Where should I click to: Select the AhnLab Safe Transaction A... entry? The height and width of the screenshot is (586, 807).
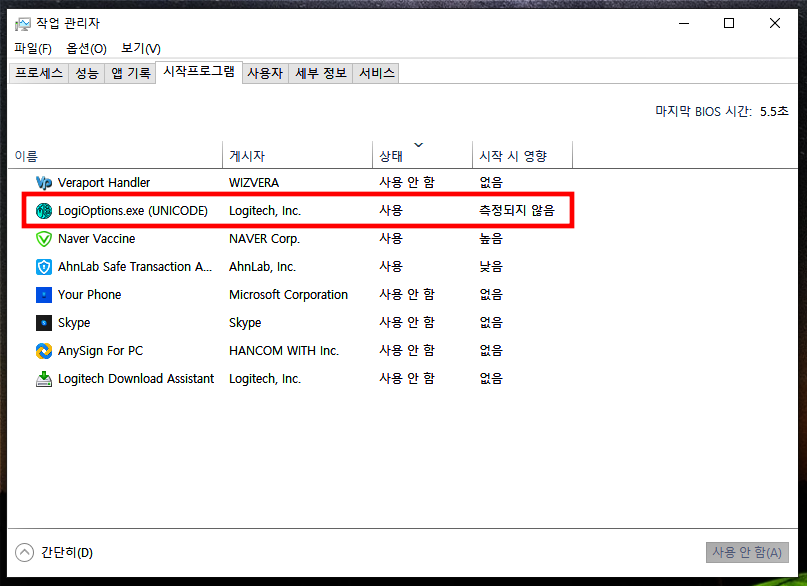click(135, 267)
